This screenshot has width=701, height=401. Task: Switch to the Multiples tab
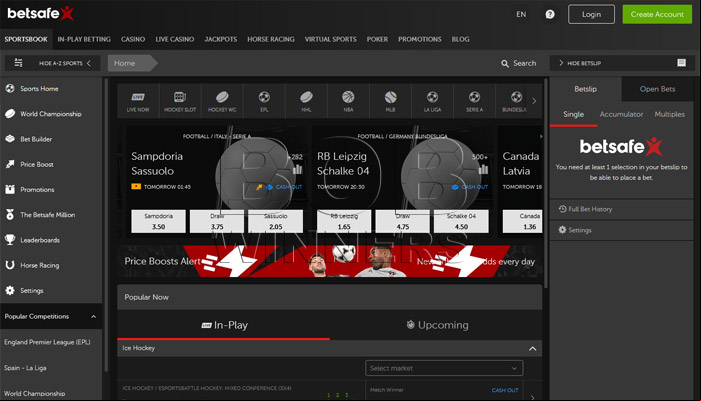[x=670, y=114]
